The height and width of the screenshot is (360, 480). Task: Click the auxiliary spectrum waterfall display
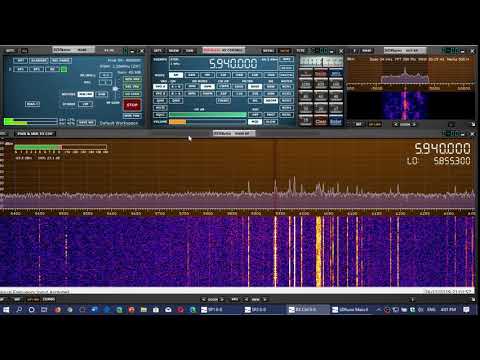410,105
